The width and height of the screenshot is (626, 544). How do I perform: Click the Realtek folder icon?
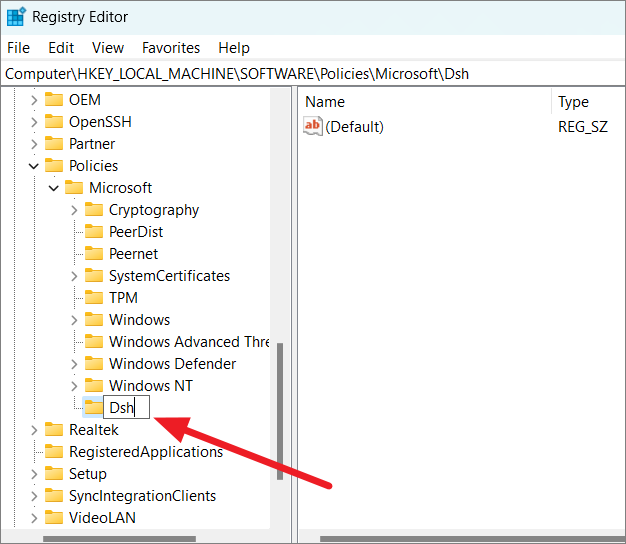[x=54, y=429]
